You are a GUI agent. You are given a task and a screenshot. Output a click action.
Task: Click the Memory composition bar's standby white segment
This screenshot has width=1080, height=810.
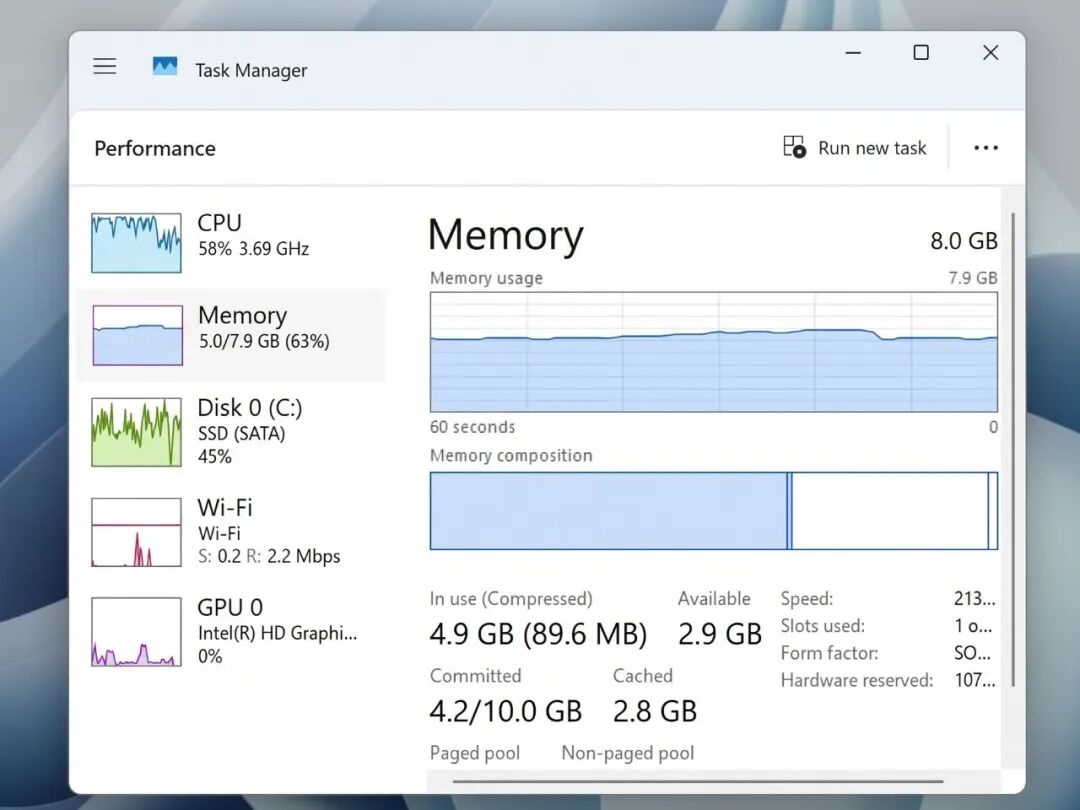(890, 511)
